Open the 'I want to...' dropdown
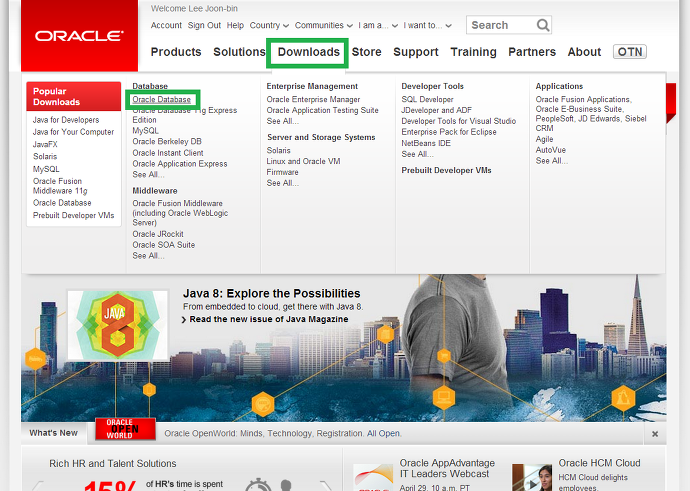Screen dimensions: 690x491 pos(427,26)
